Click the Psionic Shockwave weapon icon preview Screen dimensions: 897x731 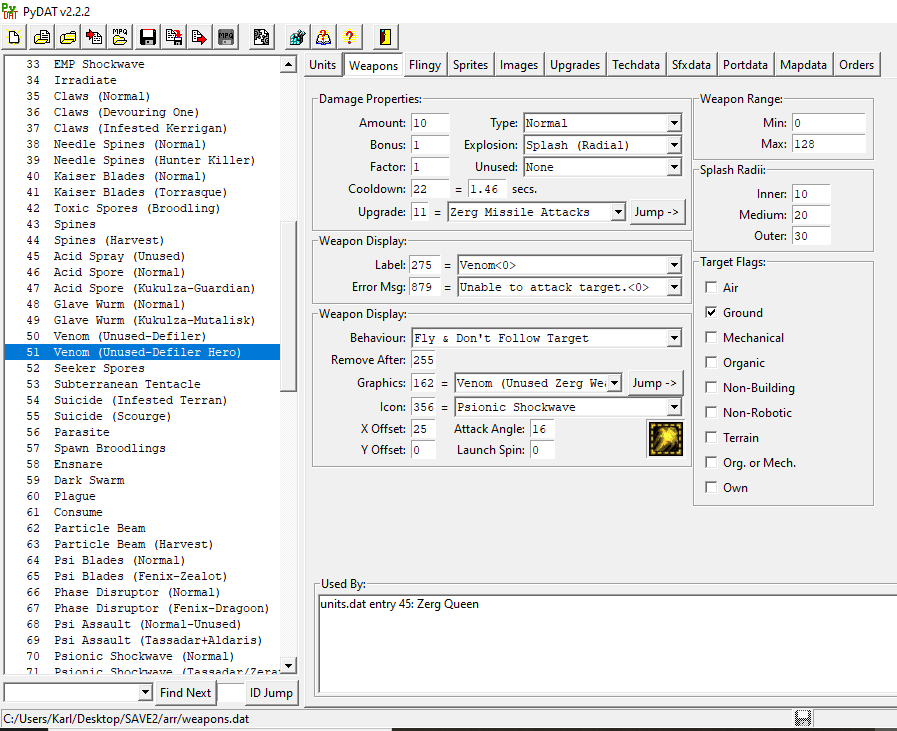click(x=664, y=439)
